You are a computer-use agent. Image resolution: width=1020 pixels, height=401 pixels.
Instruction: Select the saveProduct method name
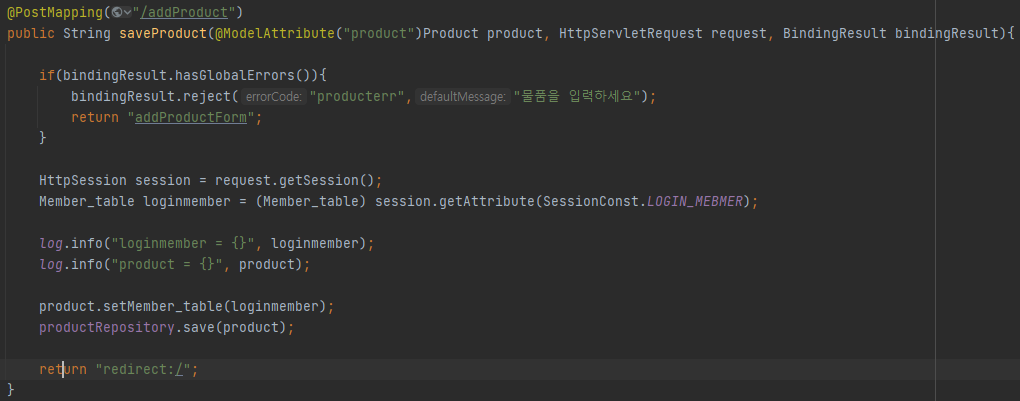click(163, 33)
